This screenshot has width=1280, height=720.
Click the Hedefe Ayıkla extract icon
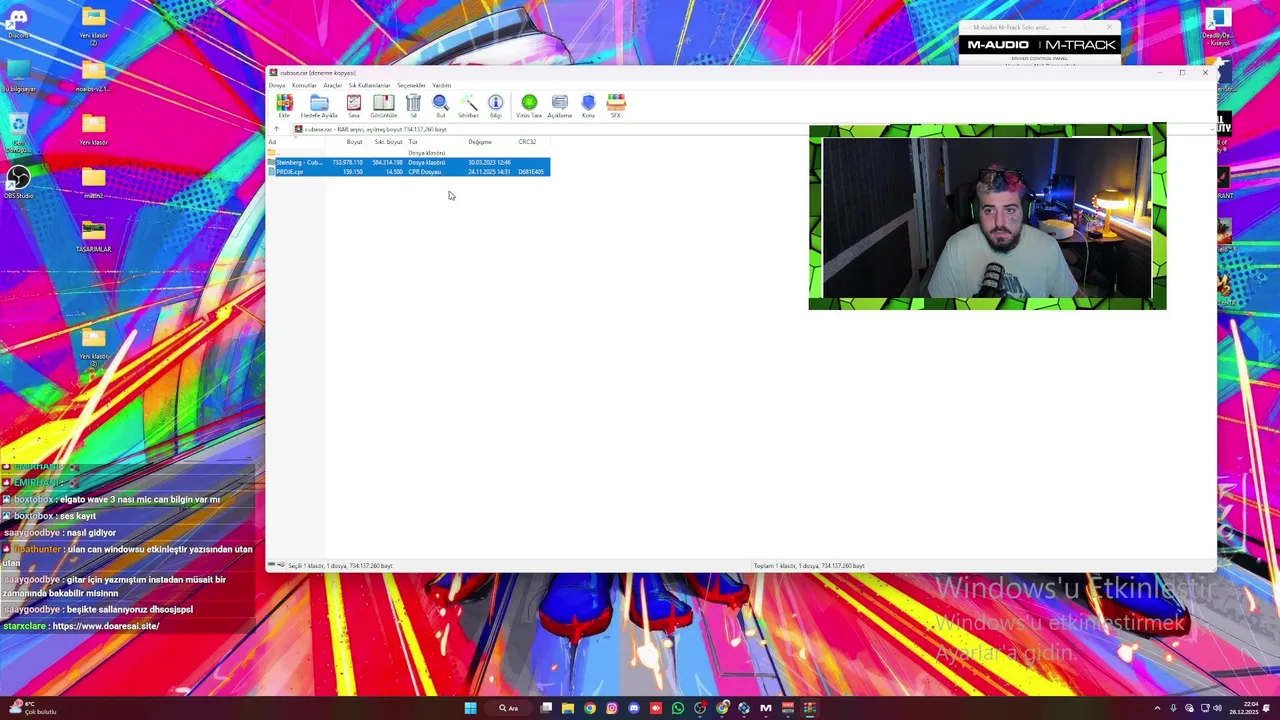319,106
